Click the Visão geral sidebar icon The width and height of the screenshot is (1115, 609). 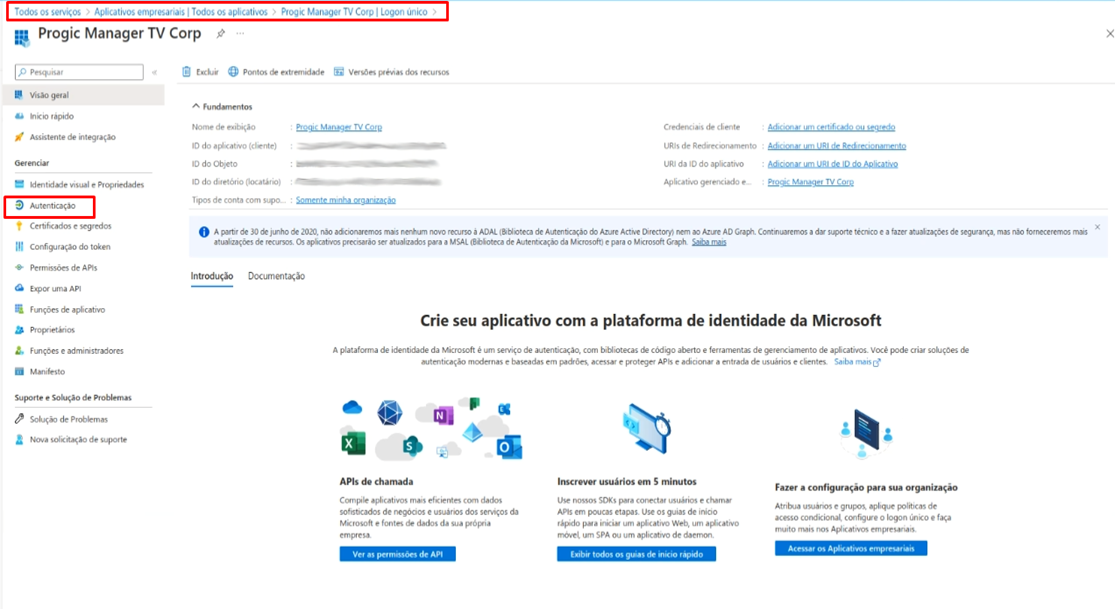[x=19, y=95]
